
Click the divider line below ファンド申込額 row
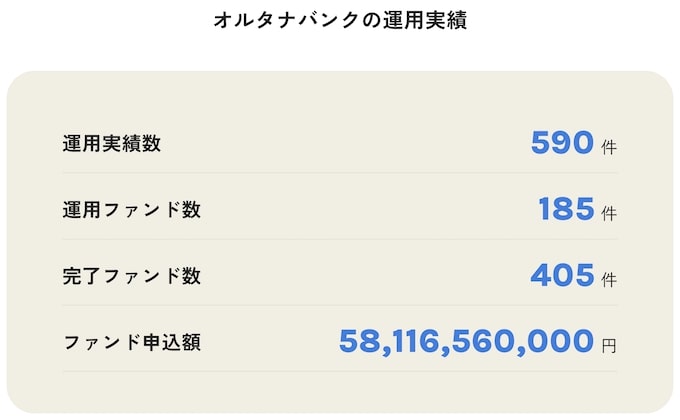point(340,372)
